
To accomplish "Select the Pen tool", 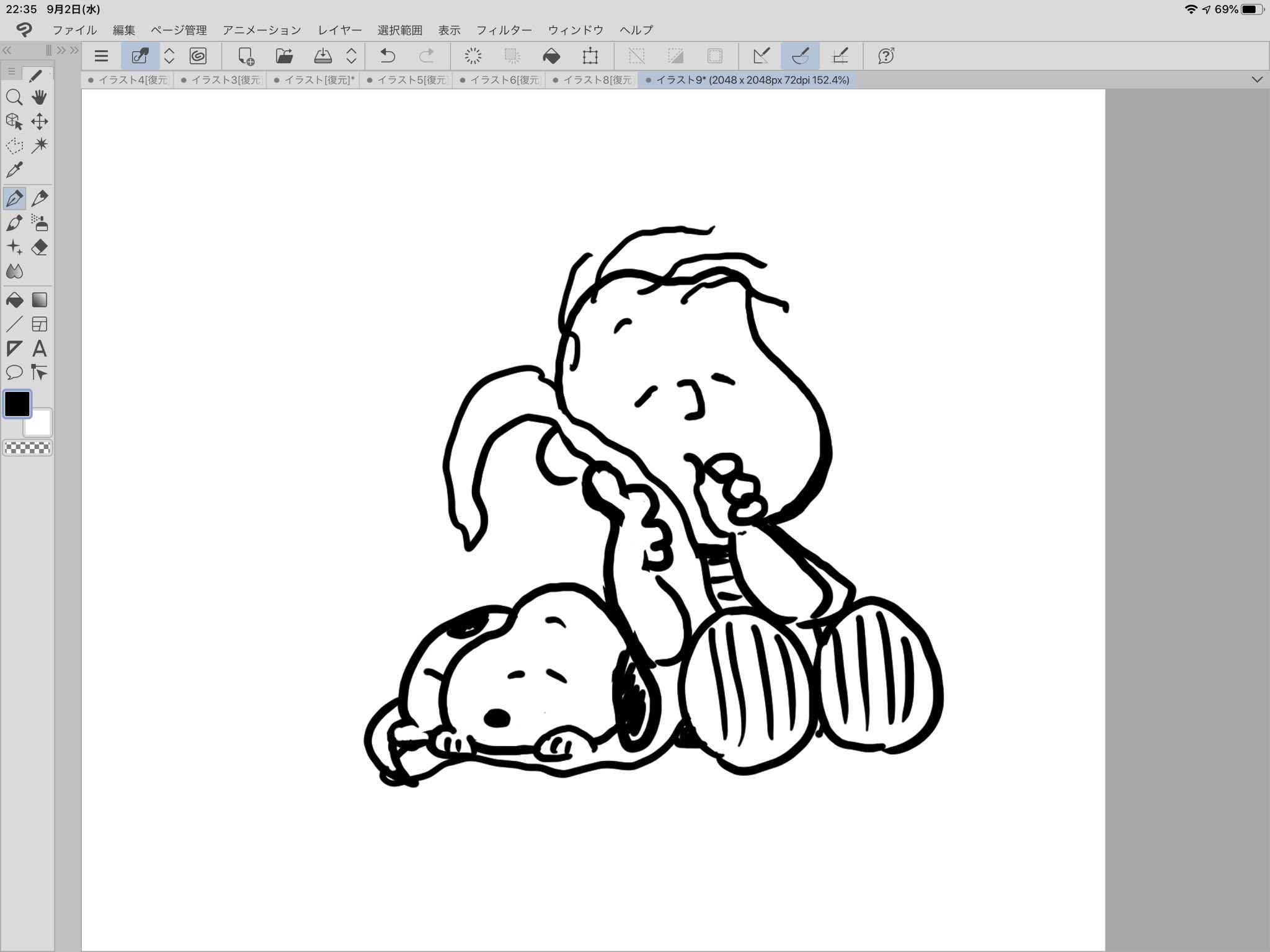I will tap(14, 198).
